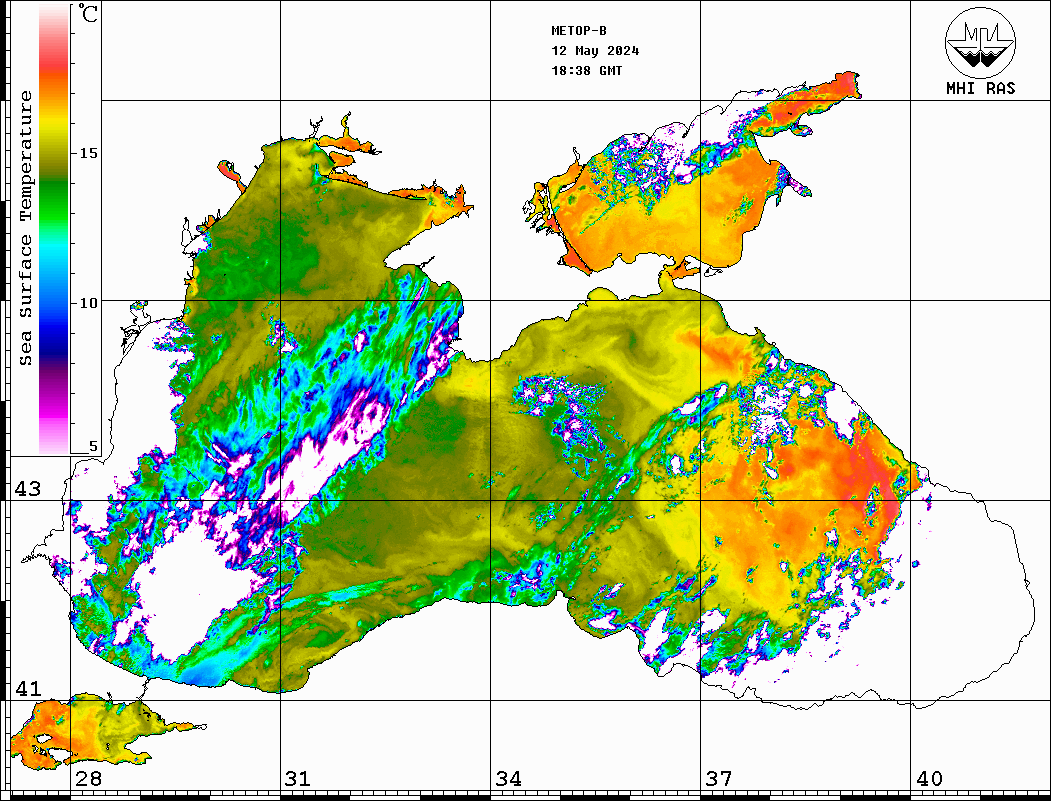The width and height of the screenshot is (1051, 801).
Task: Click the '10' value on temperature scale
Action: point(88,303)
